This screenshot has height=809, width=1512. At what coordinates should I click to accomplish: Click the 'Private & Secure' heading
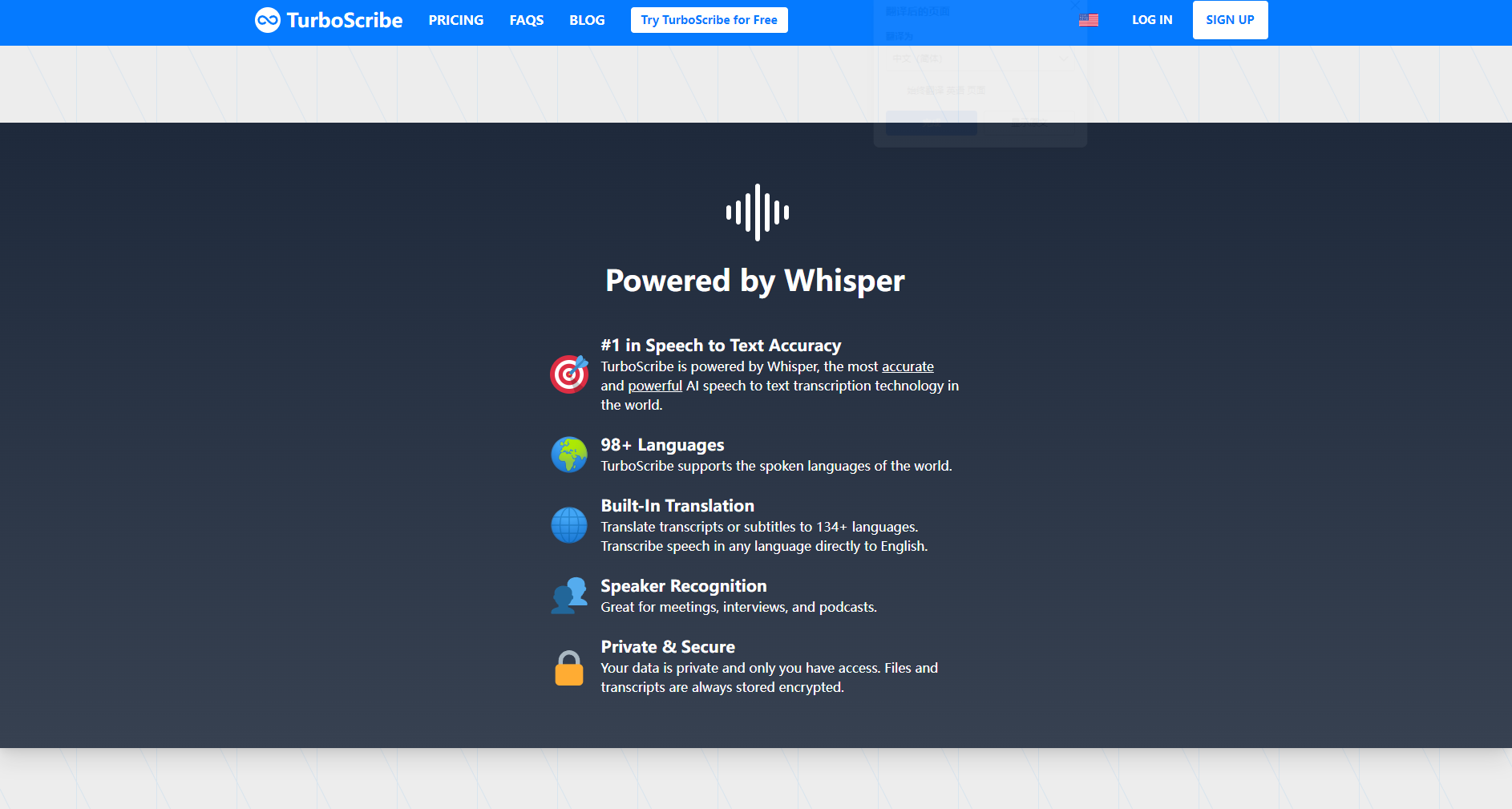[668, 647]
